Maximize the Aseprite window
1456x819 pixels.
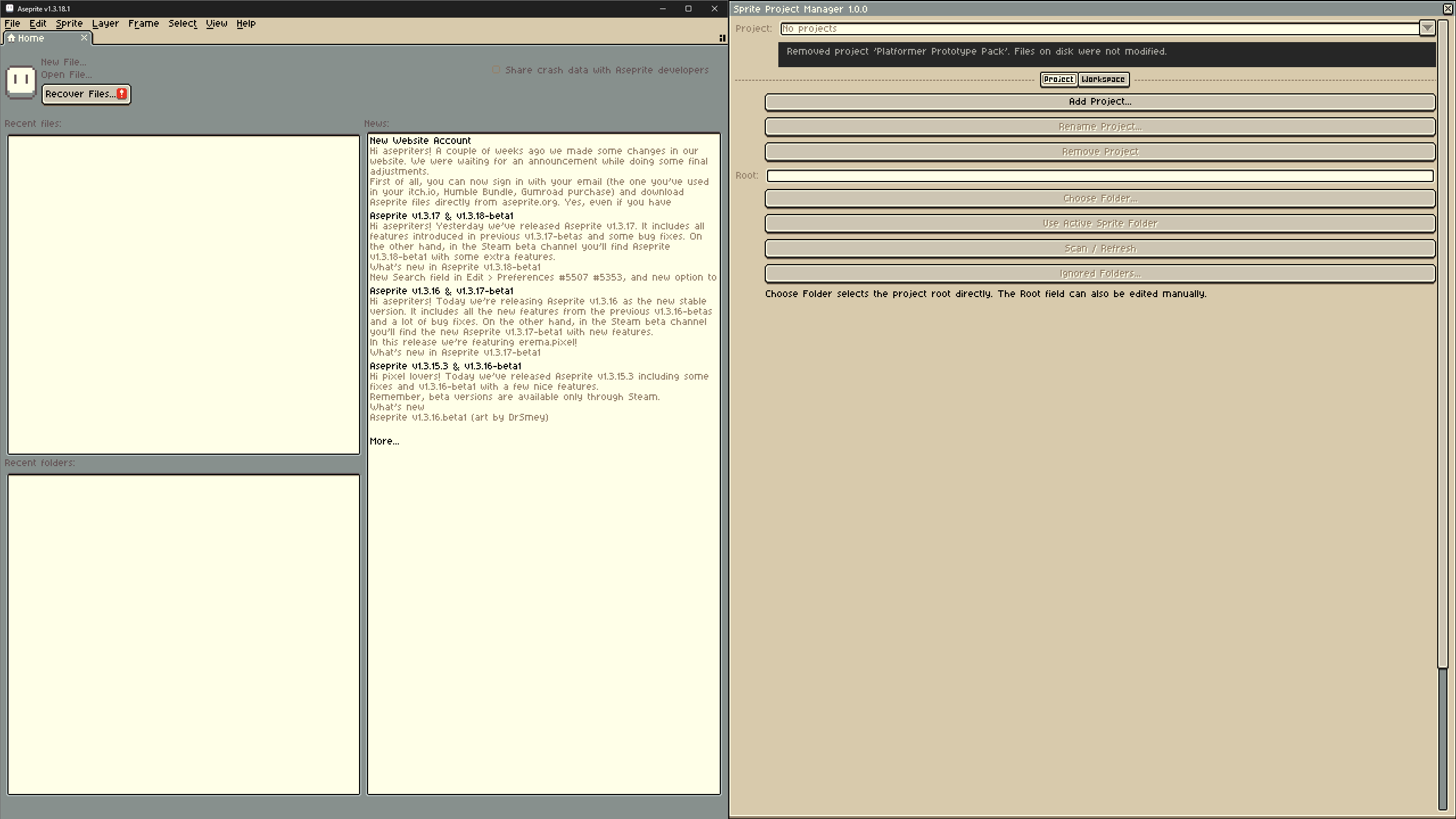point(688,9)
